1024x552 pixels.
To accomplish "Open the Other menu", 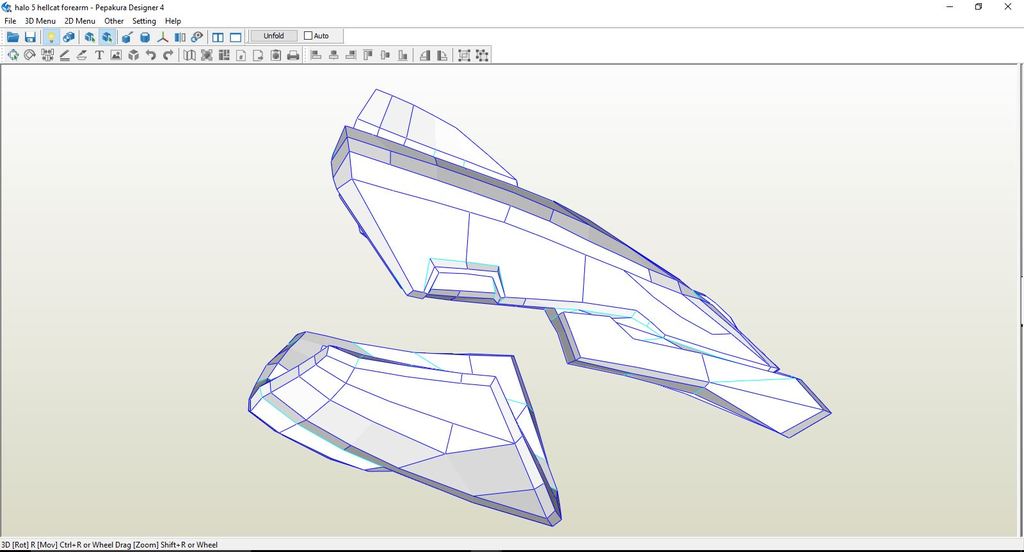I will (114, 21).
